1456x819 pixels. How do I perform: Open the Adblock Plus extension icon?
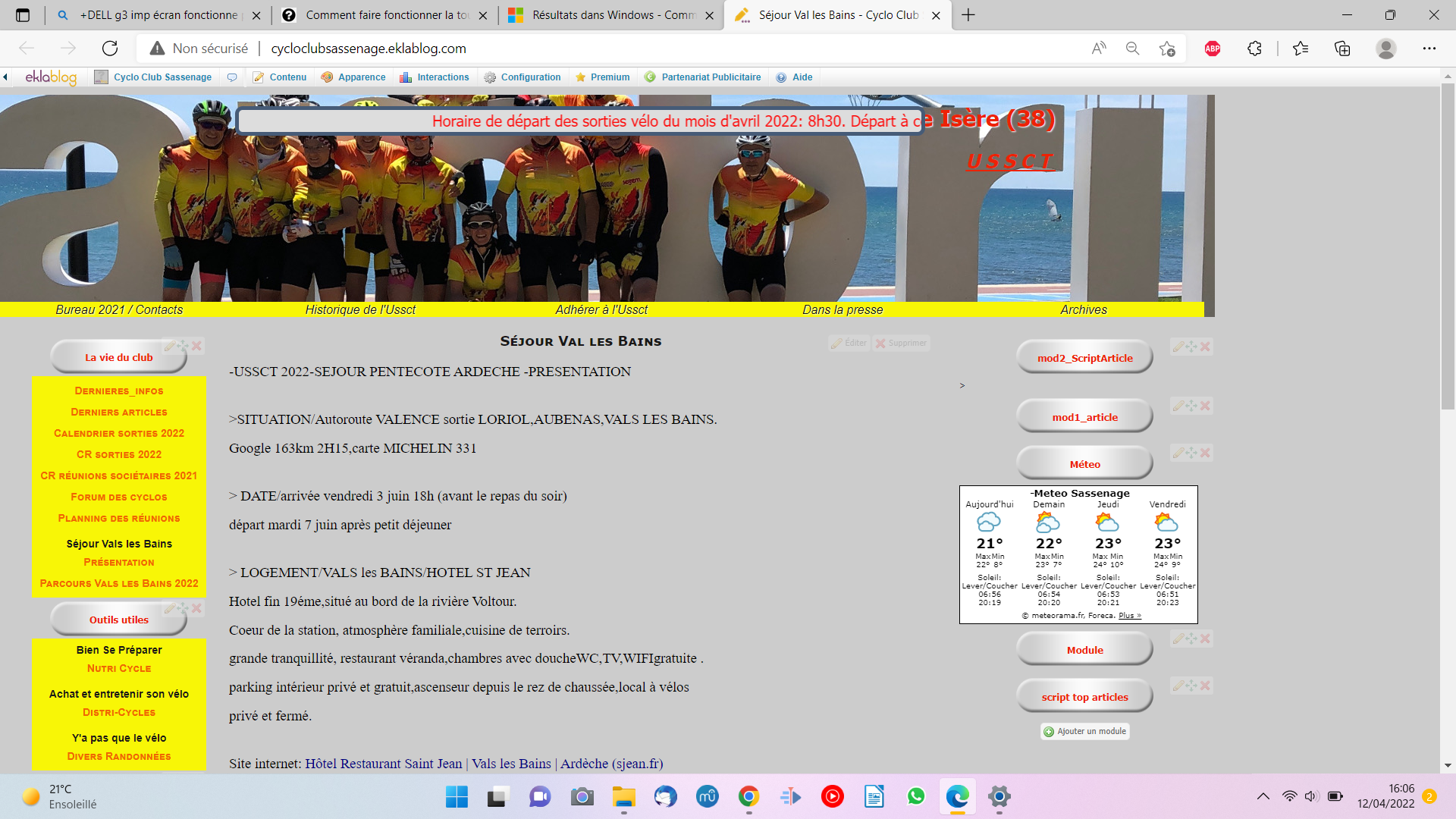click(1213, 49)
